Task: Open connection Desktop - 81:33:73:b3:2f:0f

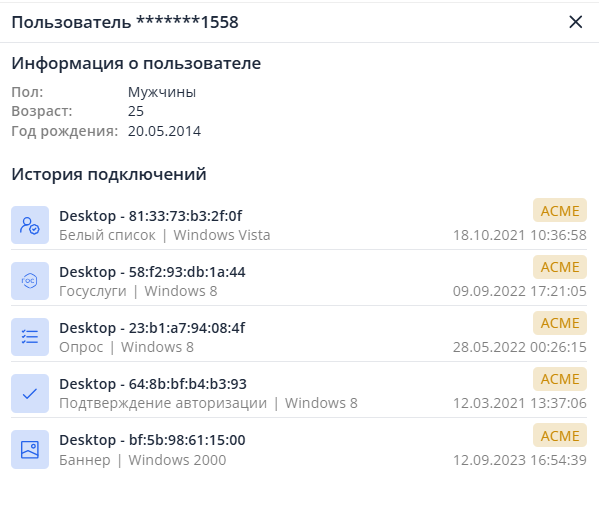Action: click(x=299, y=225)
